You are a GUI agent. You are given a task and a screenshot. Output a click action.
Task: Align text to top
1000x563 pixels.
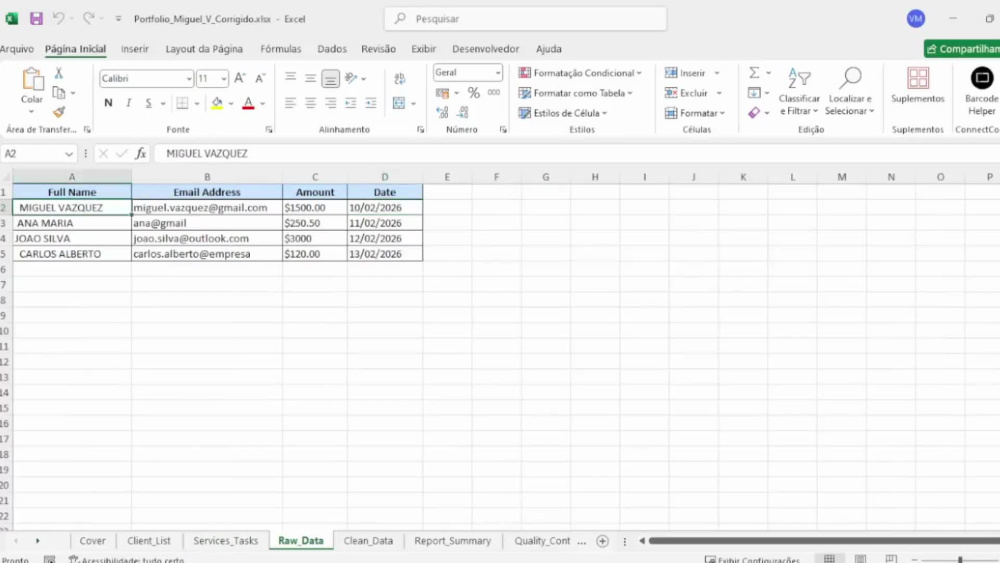(290, 78)
